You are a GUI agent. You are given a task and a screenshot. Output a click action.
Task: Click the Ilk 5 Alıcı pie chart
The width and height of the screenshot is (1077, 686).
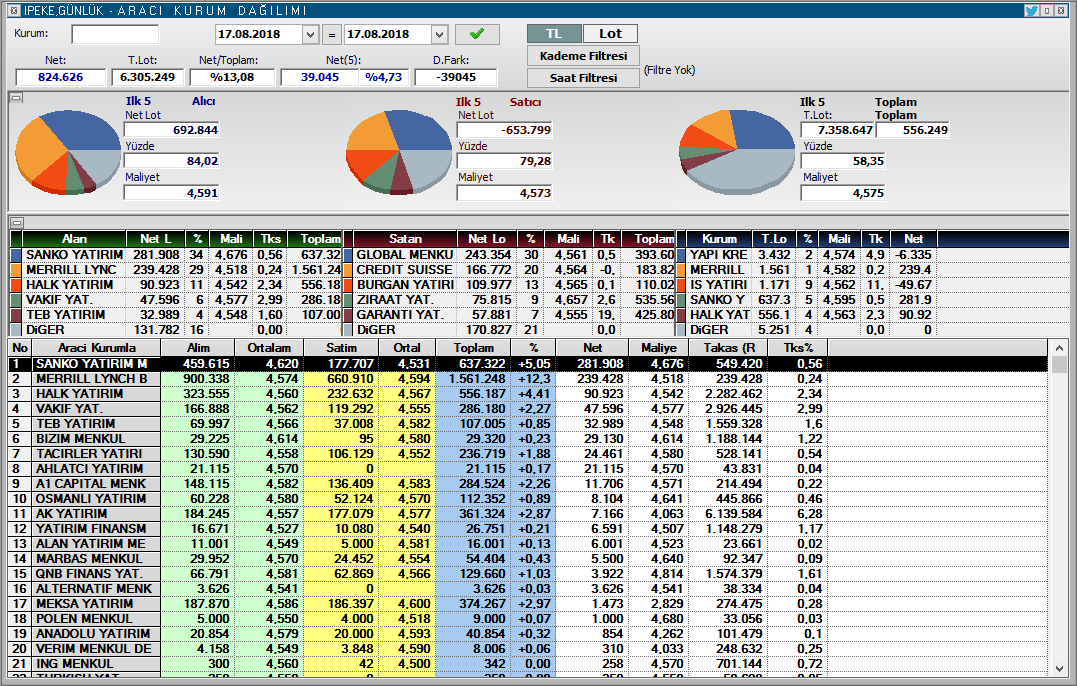[x=68, y=152]
